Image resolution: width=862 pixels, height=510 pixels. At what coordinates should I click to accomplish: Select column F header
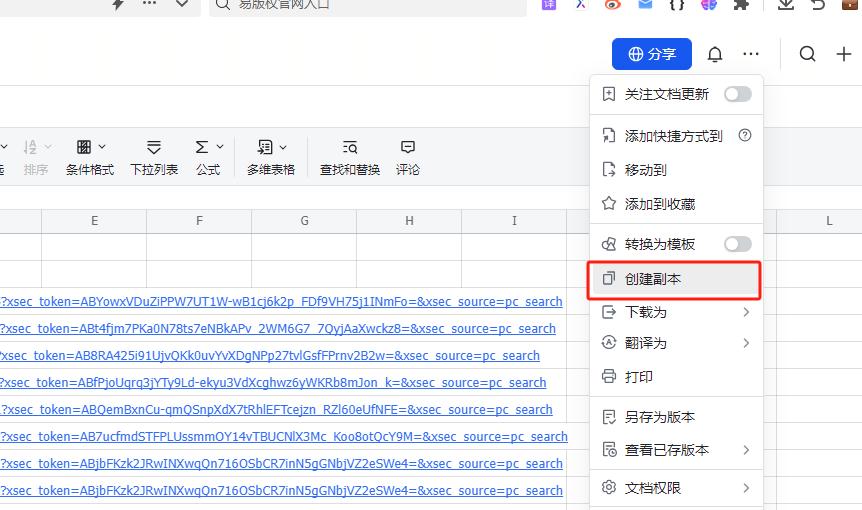click(199, 221)
